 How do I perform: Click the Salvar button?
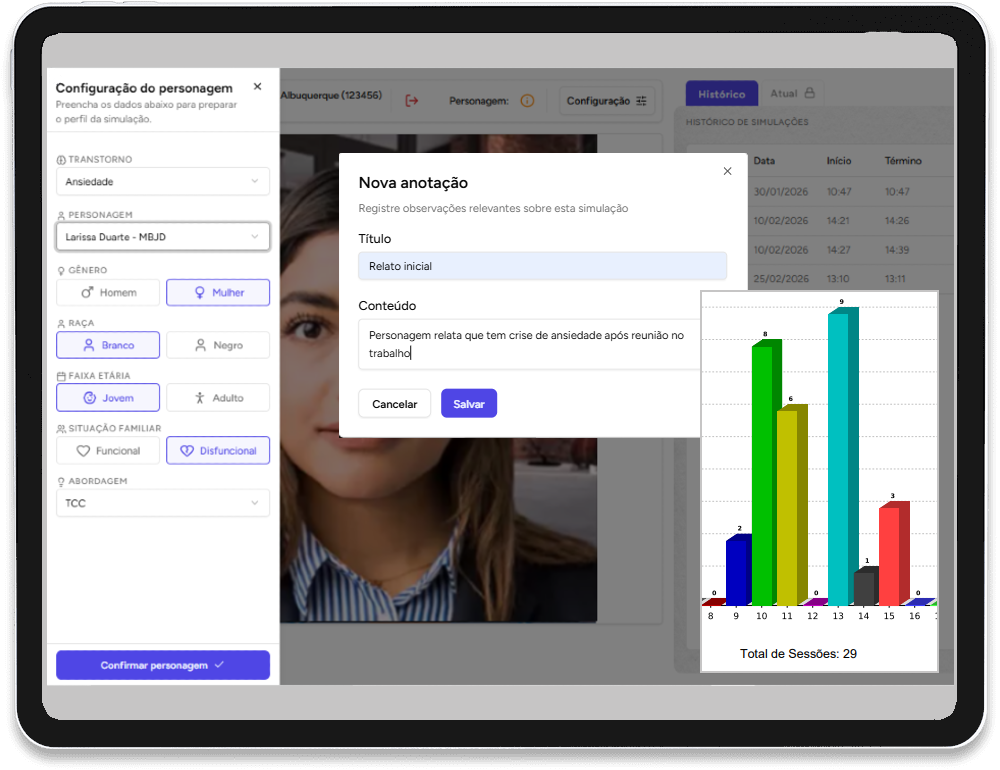[x=469, y=404]
